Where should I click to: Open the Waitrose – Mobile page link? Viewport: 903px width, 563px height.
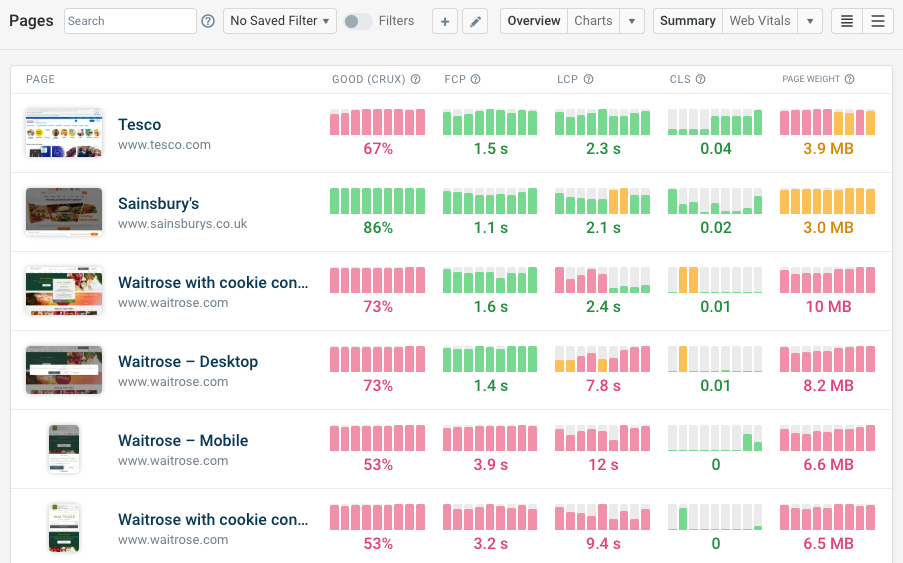183,441
